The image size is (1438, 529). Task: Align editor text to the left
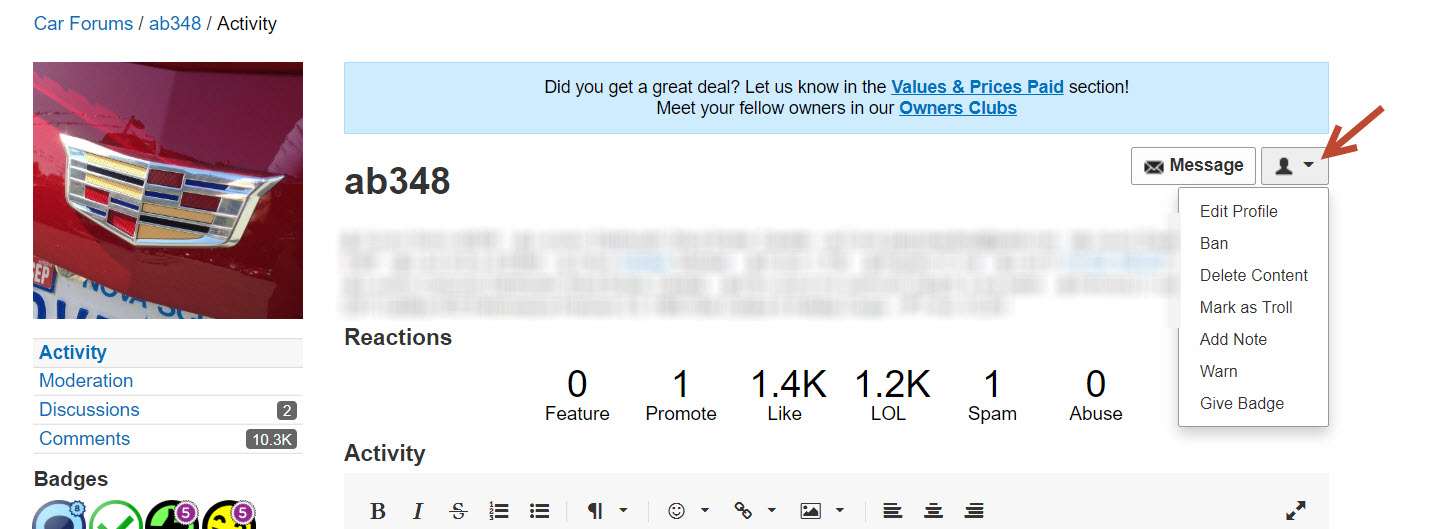click(893, 511)
